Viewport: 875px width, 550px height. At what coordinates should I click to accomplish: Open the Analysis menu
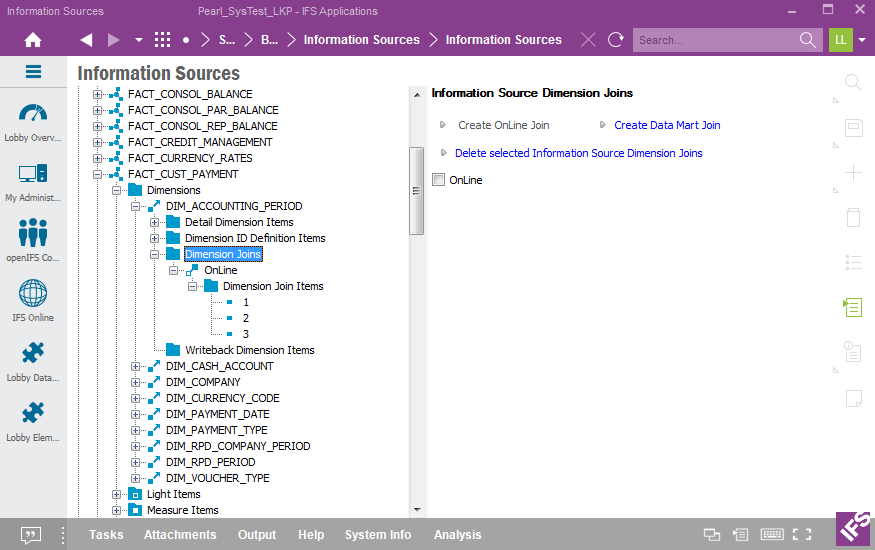[458, 534]
